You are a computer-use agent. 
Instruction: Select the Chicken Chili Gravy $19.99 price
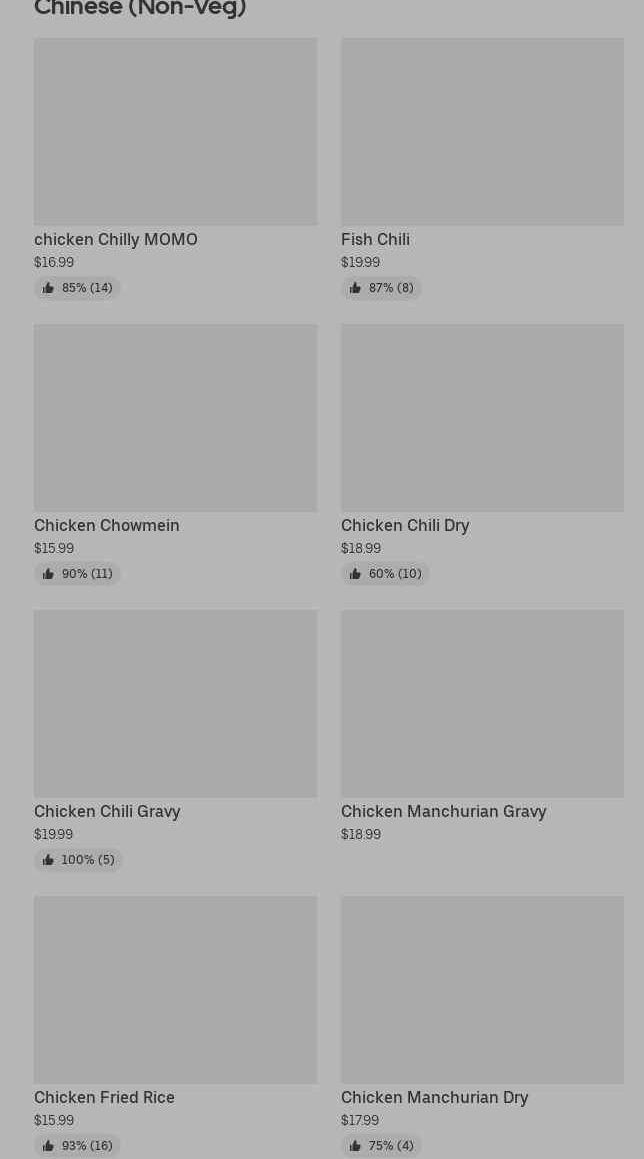[x=53, y=834]
